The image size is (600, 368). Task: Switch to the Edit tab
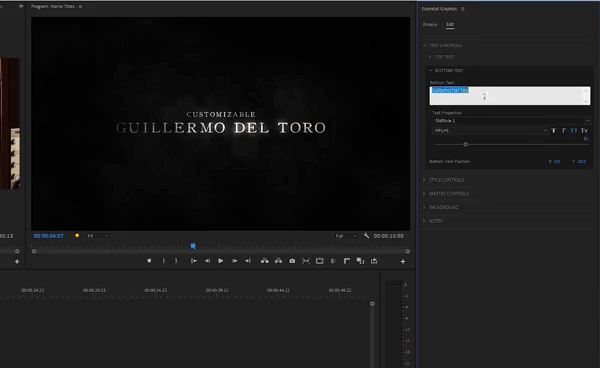point(450,24)
